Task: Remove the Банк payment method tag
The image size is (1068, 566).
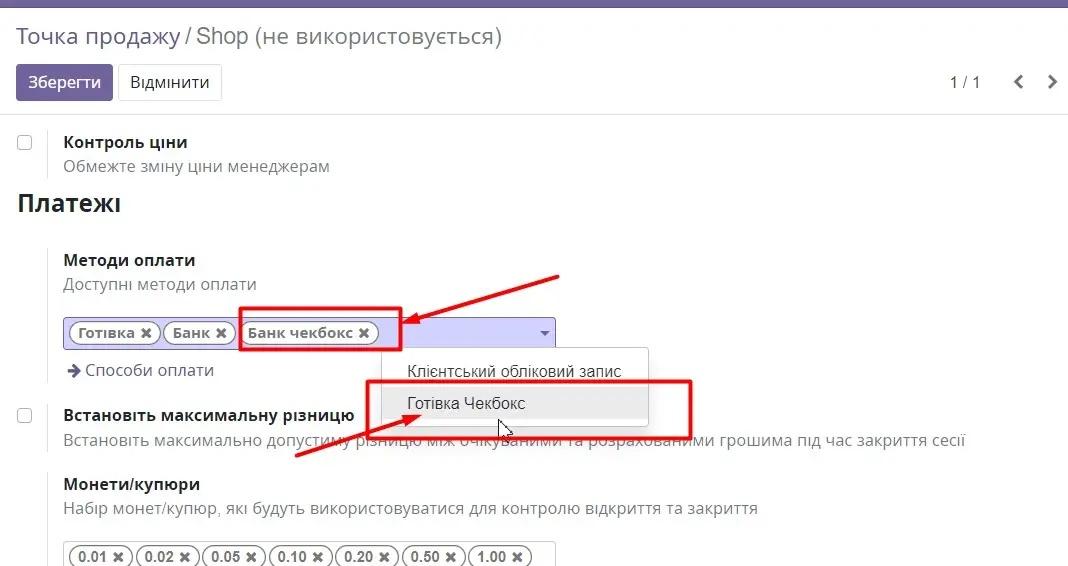Action: point(221,333)
